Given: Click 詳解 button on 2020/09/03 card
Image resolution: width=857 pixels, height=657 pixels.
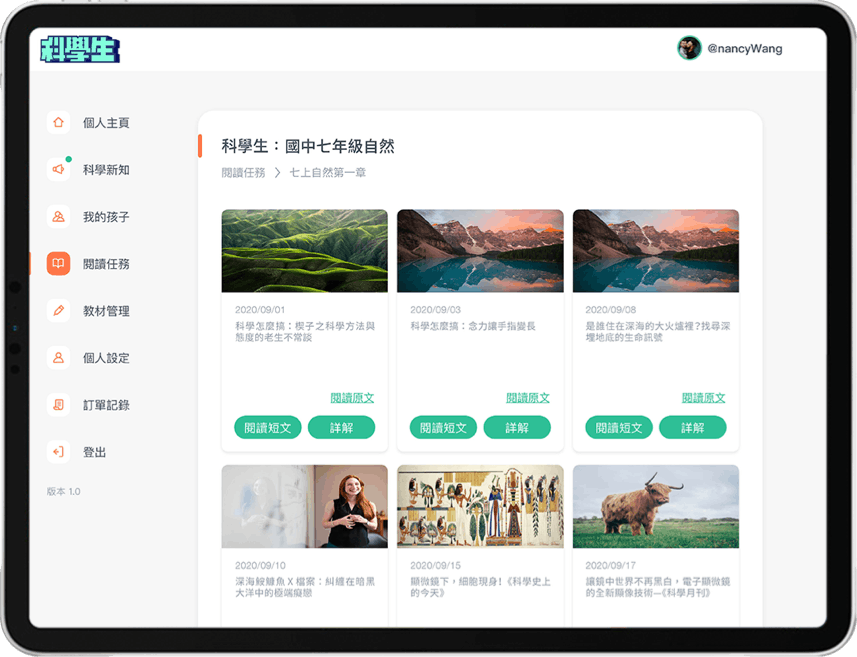Looking at the screenshot, I should (x=517, y=427).
